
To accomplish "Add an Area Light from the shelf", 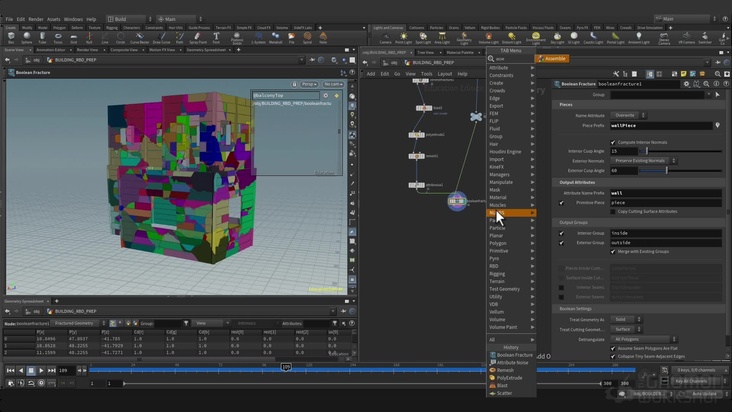I will (442, 38).
